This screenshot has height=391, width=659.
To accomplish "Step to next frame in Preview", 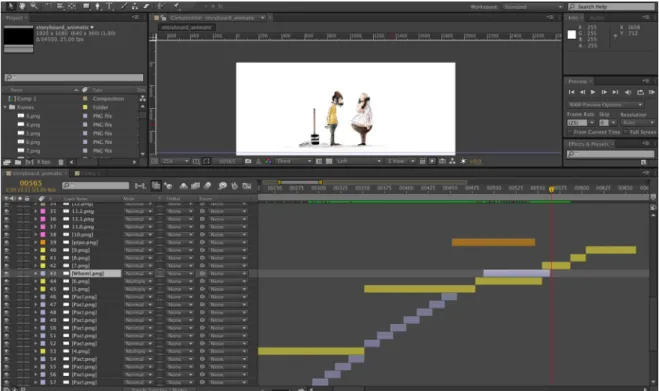I will tap(604, 92).
